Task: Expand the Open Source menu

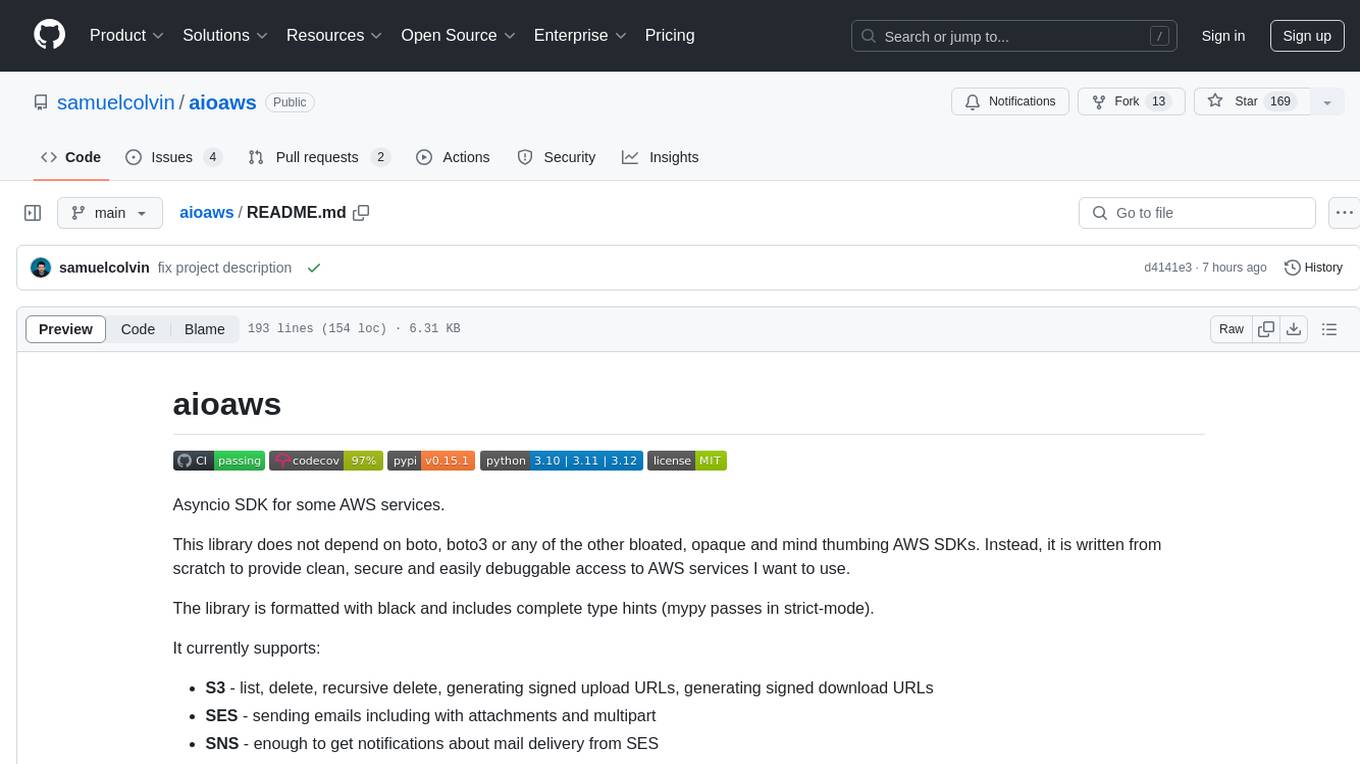Action: (x=458, y=35)
